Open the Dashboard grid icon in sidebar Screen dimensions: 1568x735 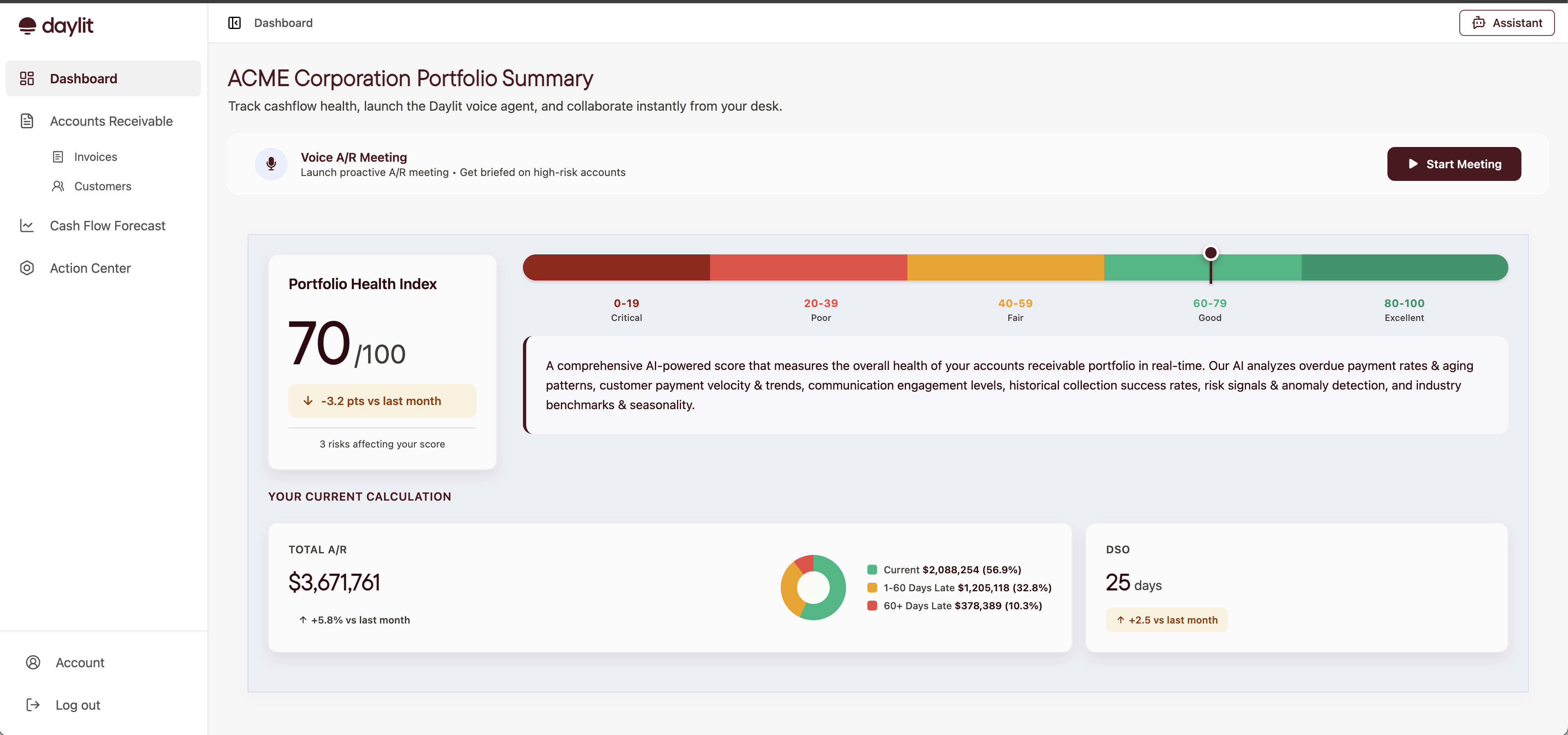27,78
